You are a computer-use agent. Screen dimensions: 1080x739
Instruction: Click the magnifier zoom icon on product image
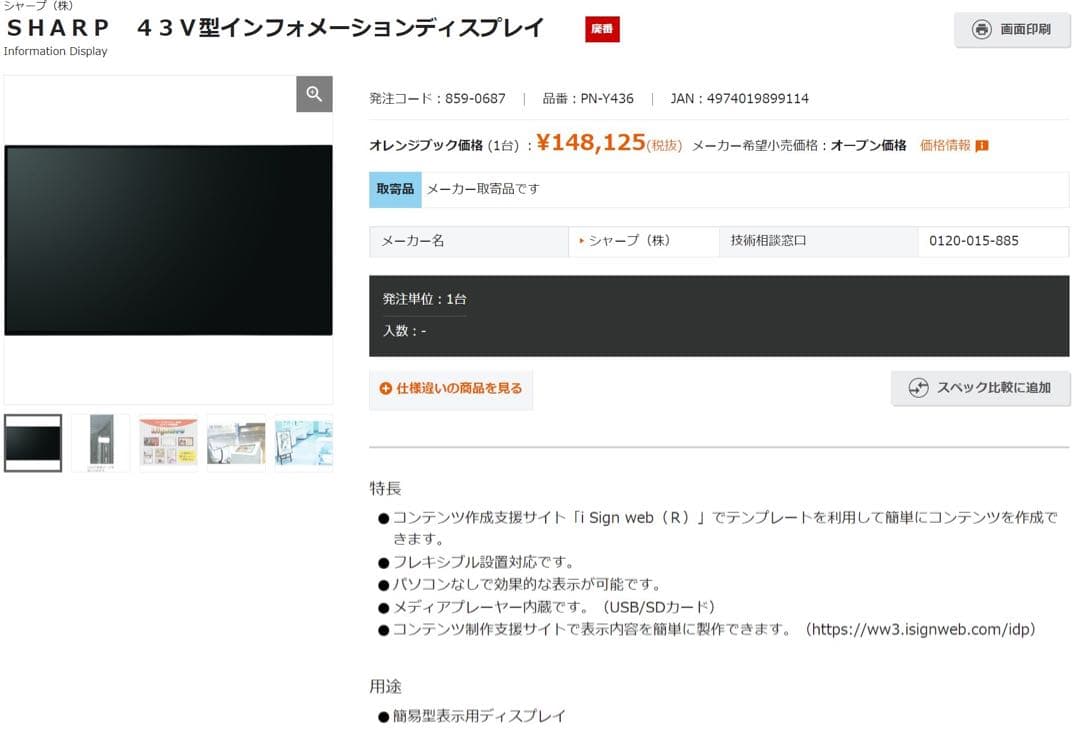(x=314, y=93)
